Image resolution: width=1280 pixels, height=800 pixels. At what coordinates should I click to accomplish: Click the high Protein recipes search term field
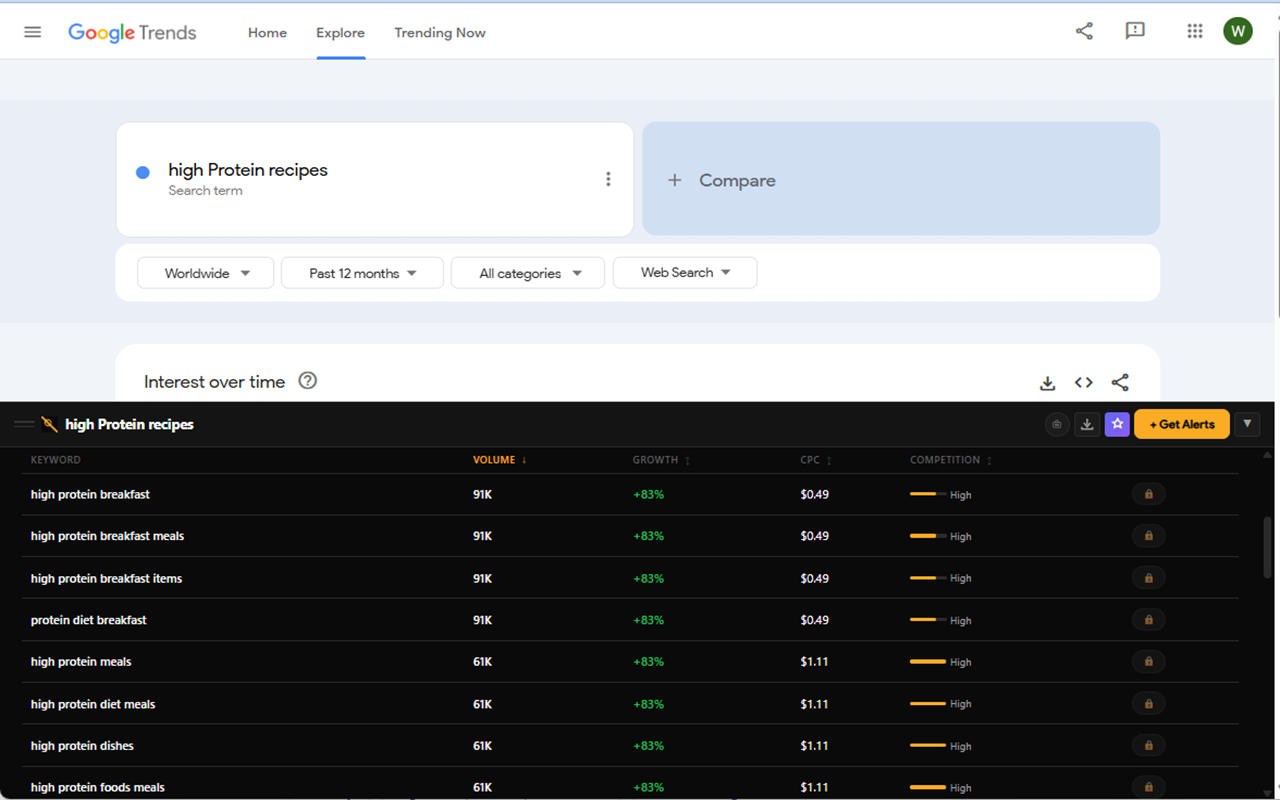375,179
